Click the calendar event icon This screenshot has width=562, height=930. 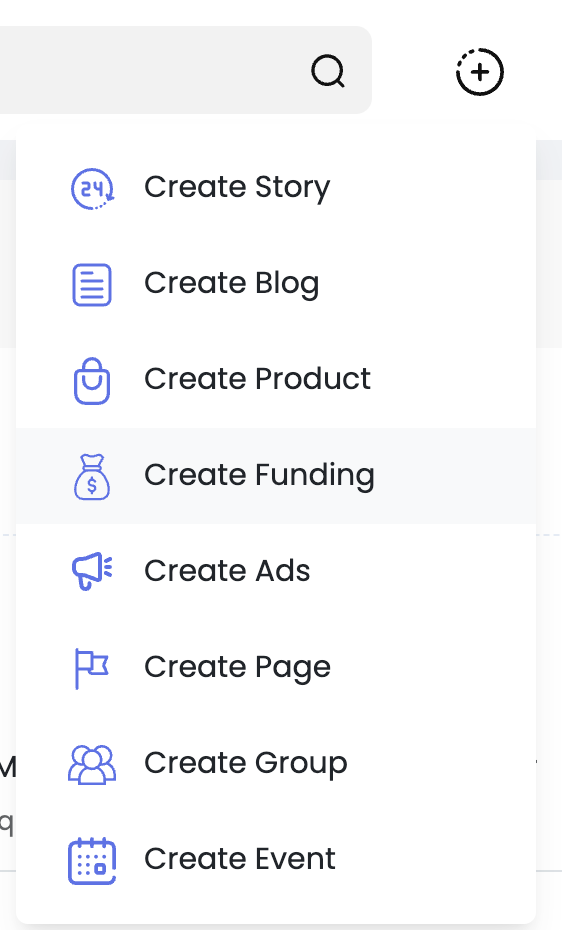[x=92, y=861]
